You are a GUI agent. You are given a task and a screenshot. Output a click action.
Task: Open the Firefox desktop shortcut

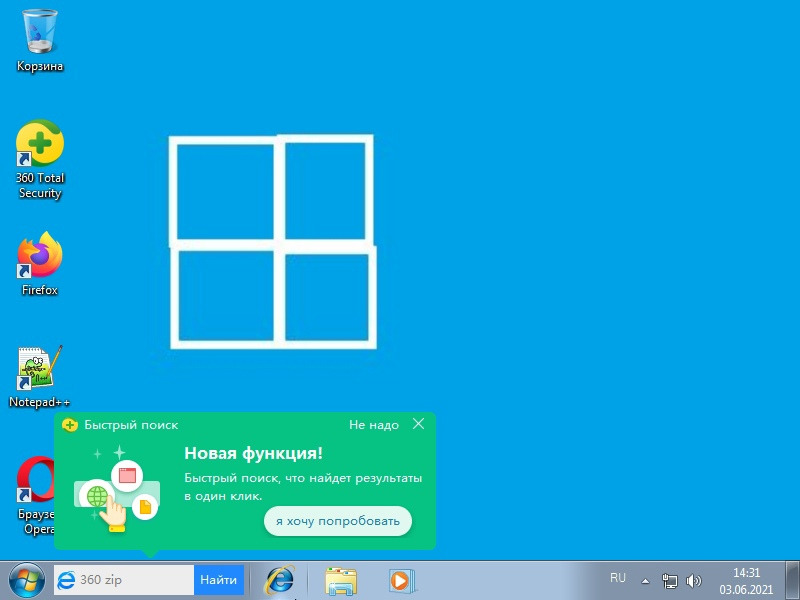pyautogui.click(x=40, y=256)
